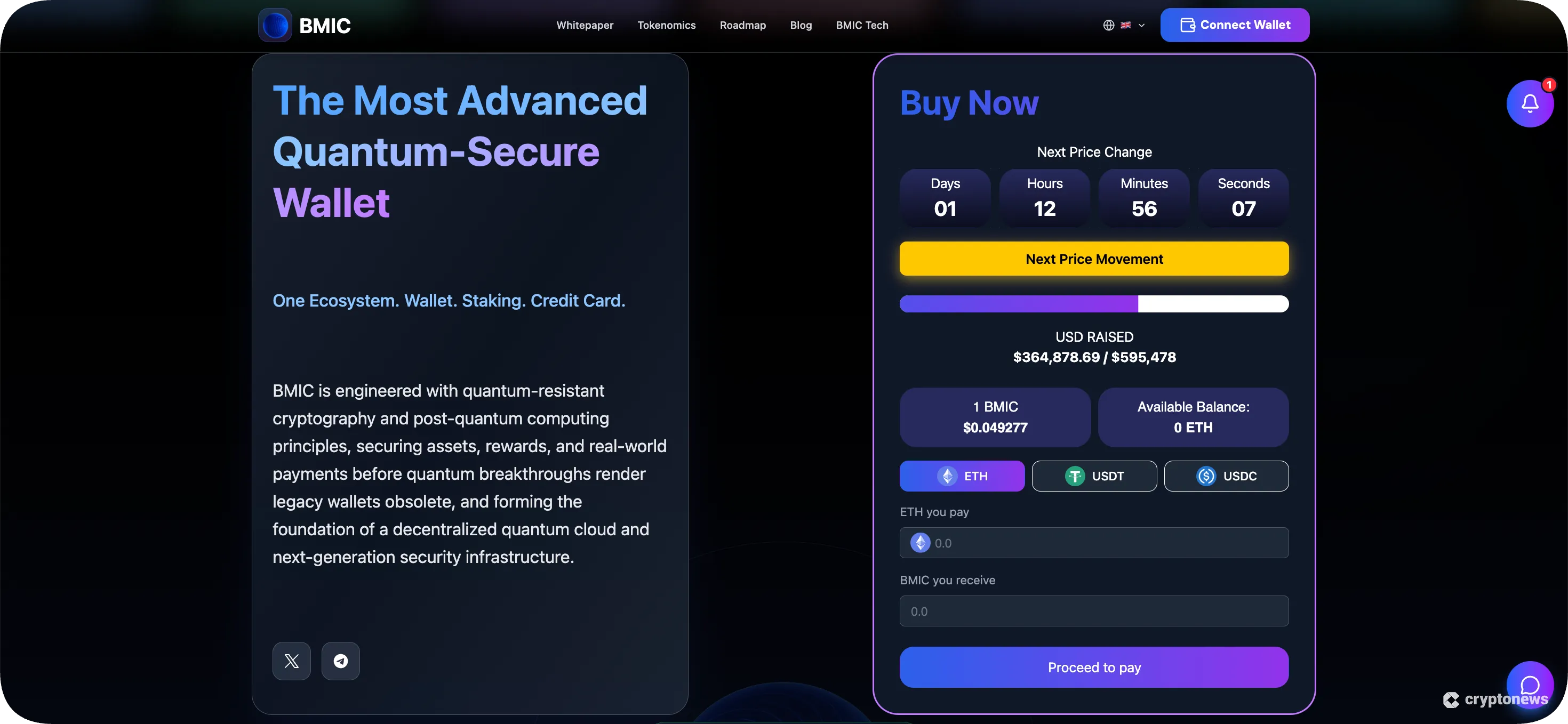The height and width of the screenshot is (724, 1568).
Task: Open the support chat bubble
Action: (1530, 685)
